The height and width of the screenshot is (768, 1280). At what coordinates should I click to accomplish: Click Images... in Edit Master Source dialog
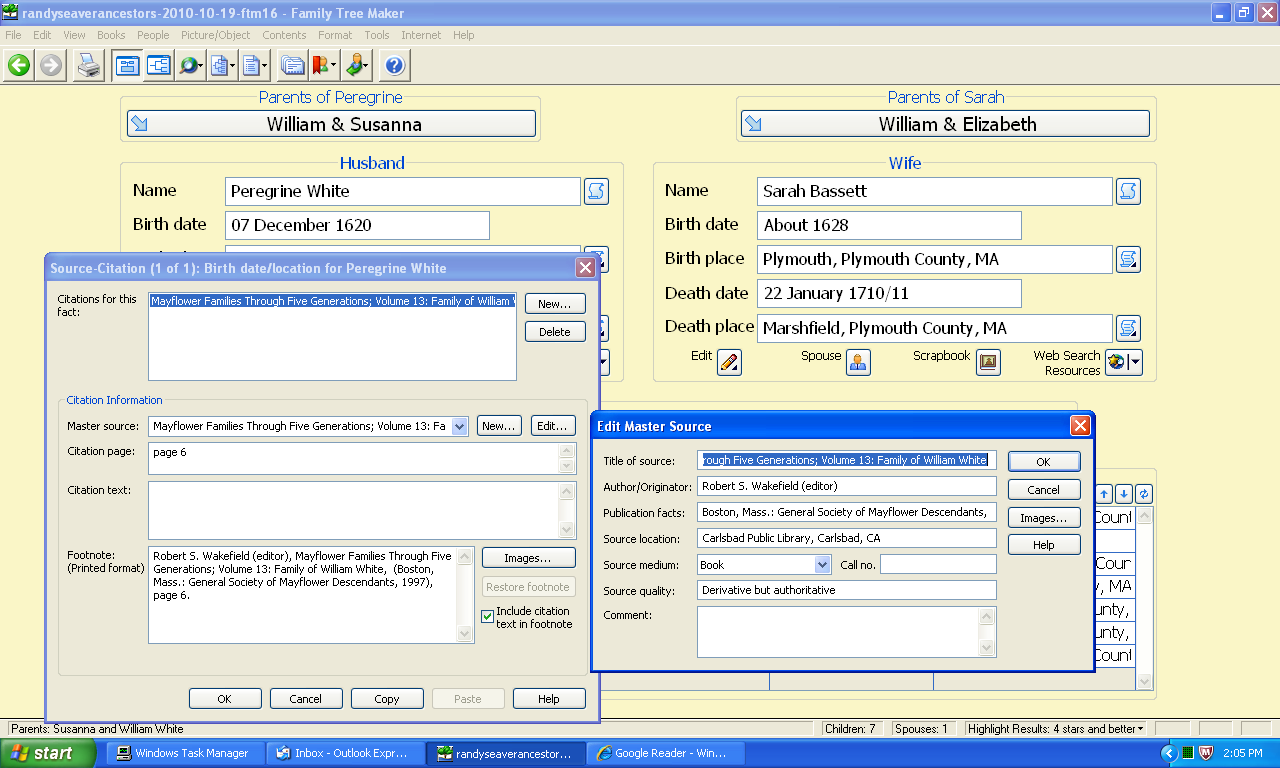click(1044, 518)
